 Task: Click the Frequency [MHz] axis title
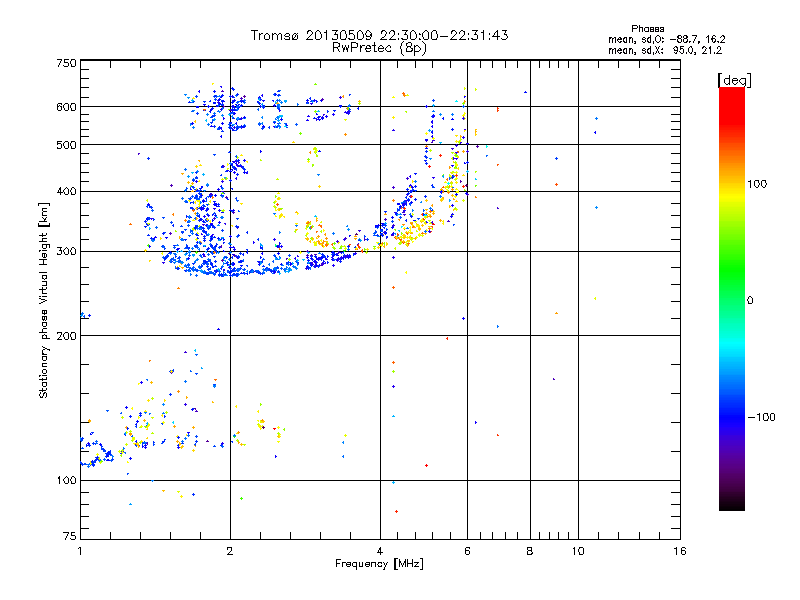(379, 564)
